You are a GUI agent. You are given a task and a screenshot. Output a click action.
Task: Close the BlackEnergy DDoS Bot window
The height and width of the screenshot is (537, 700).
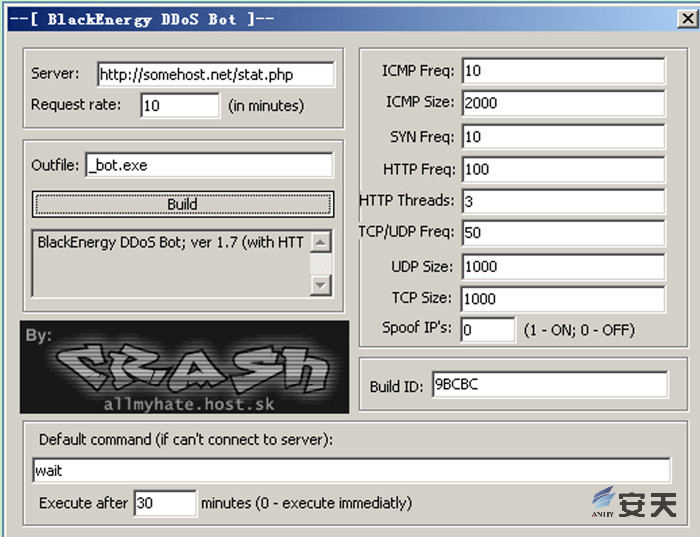[688, 19]
